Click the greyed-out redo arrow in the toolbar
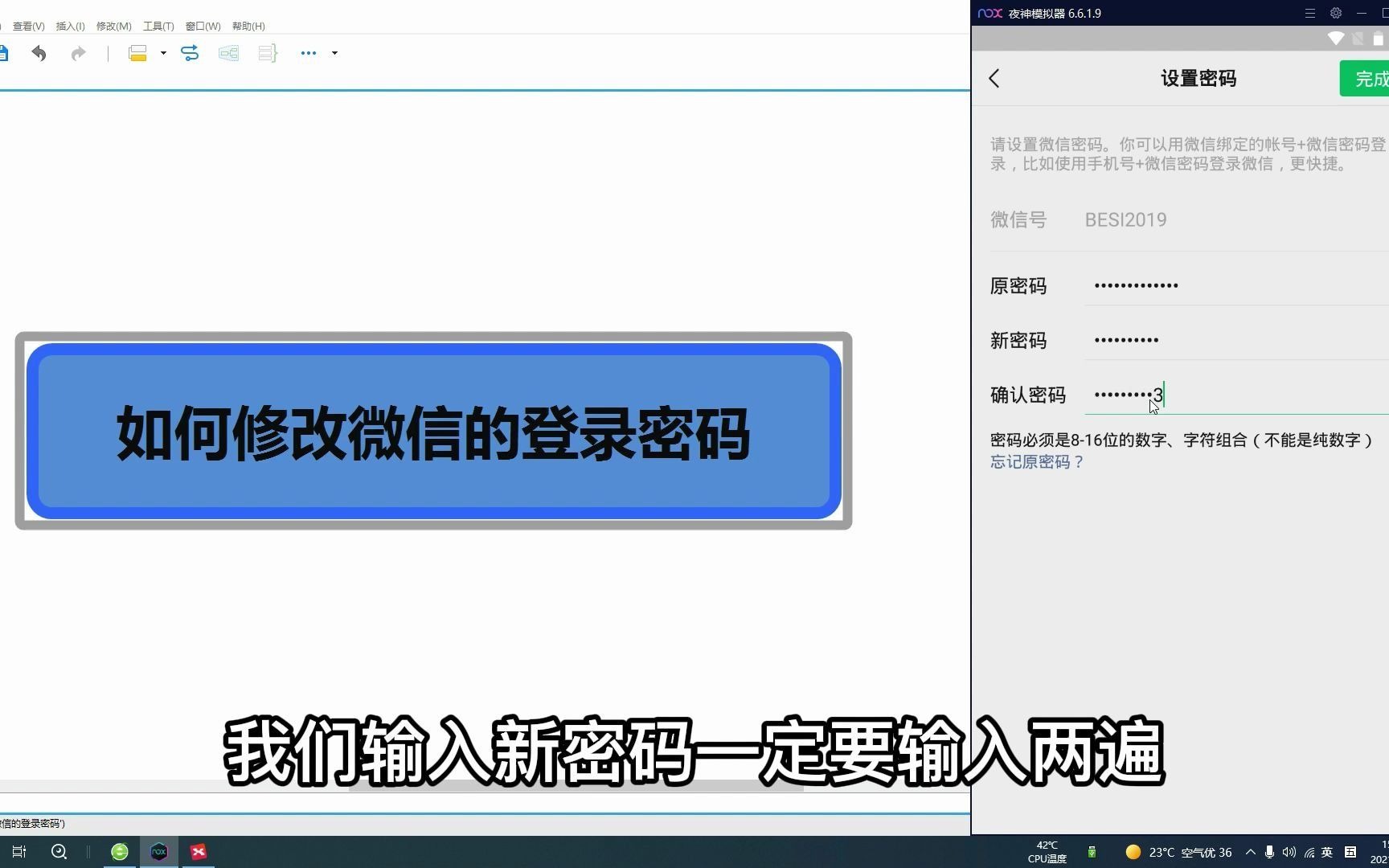The height and width of the screenshot is (868, 1389). [x=78, y=54]
